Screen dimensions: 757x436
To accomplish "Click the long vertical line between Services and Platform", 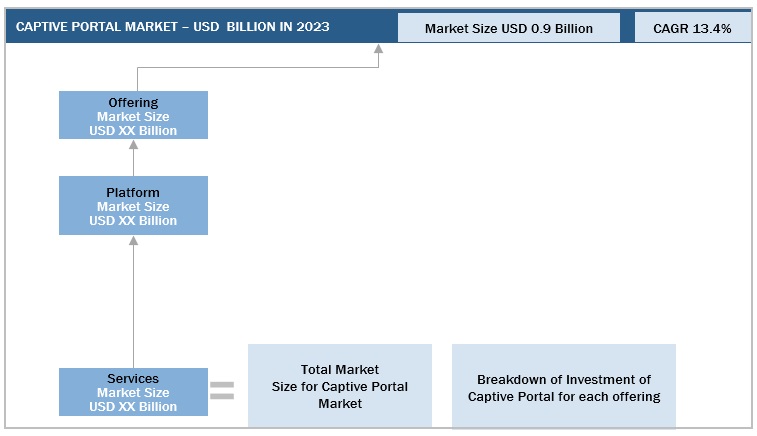I will click(x=133, y=305).
